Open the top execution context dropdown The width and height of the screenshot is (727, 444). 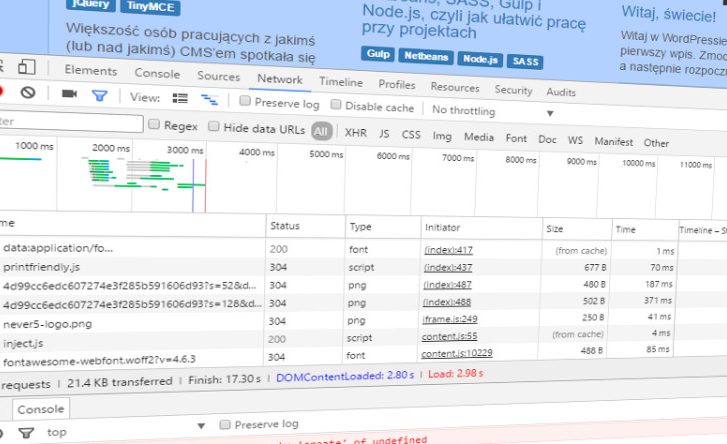(x=125, y=429)
